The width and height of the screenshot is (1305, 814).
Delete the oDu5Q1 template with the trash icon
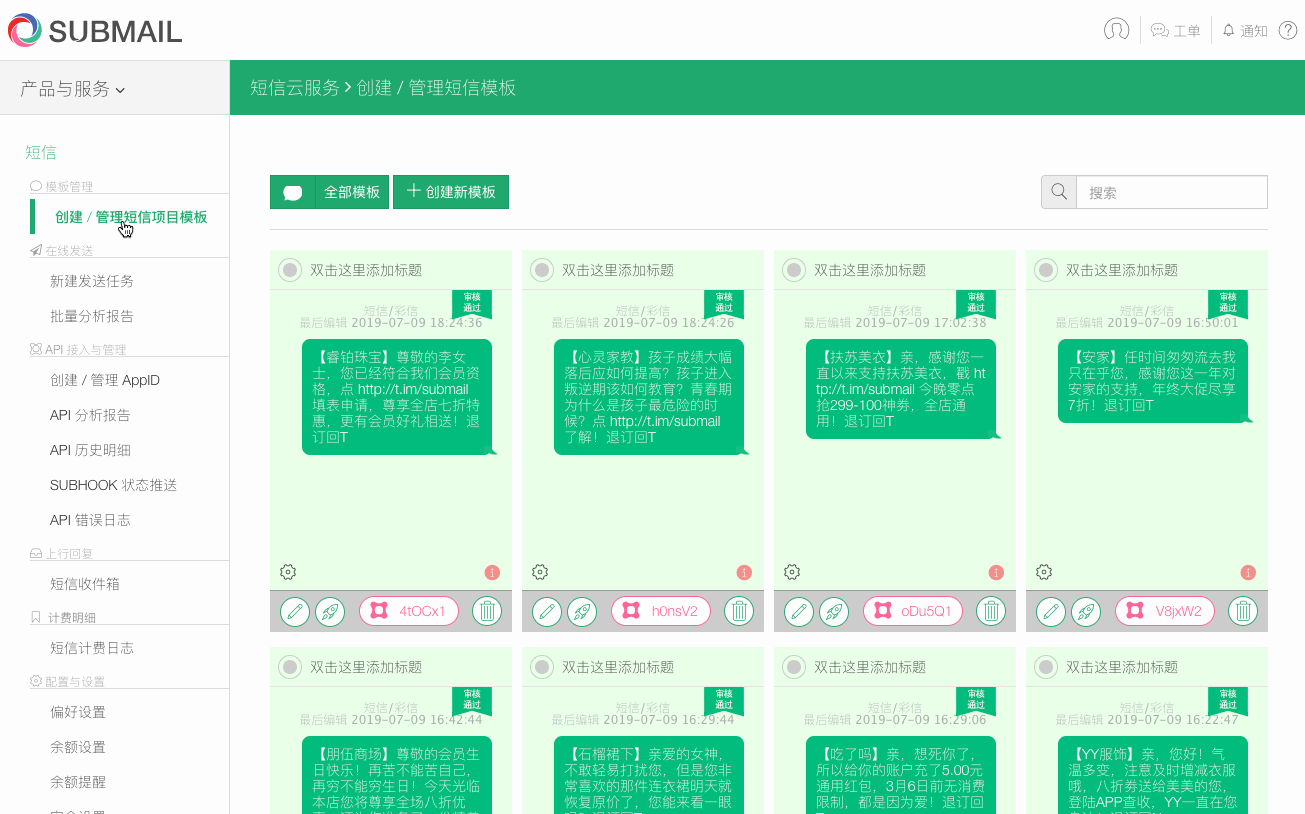(991, 611)
